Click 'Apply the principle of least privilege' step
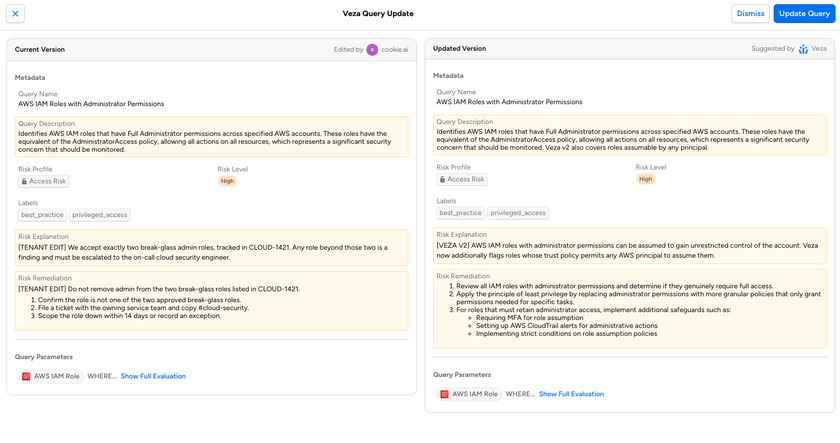840x443 pixels. (639, 298)
